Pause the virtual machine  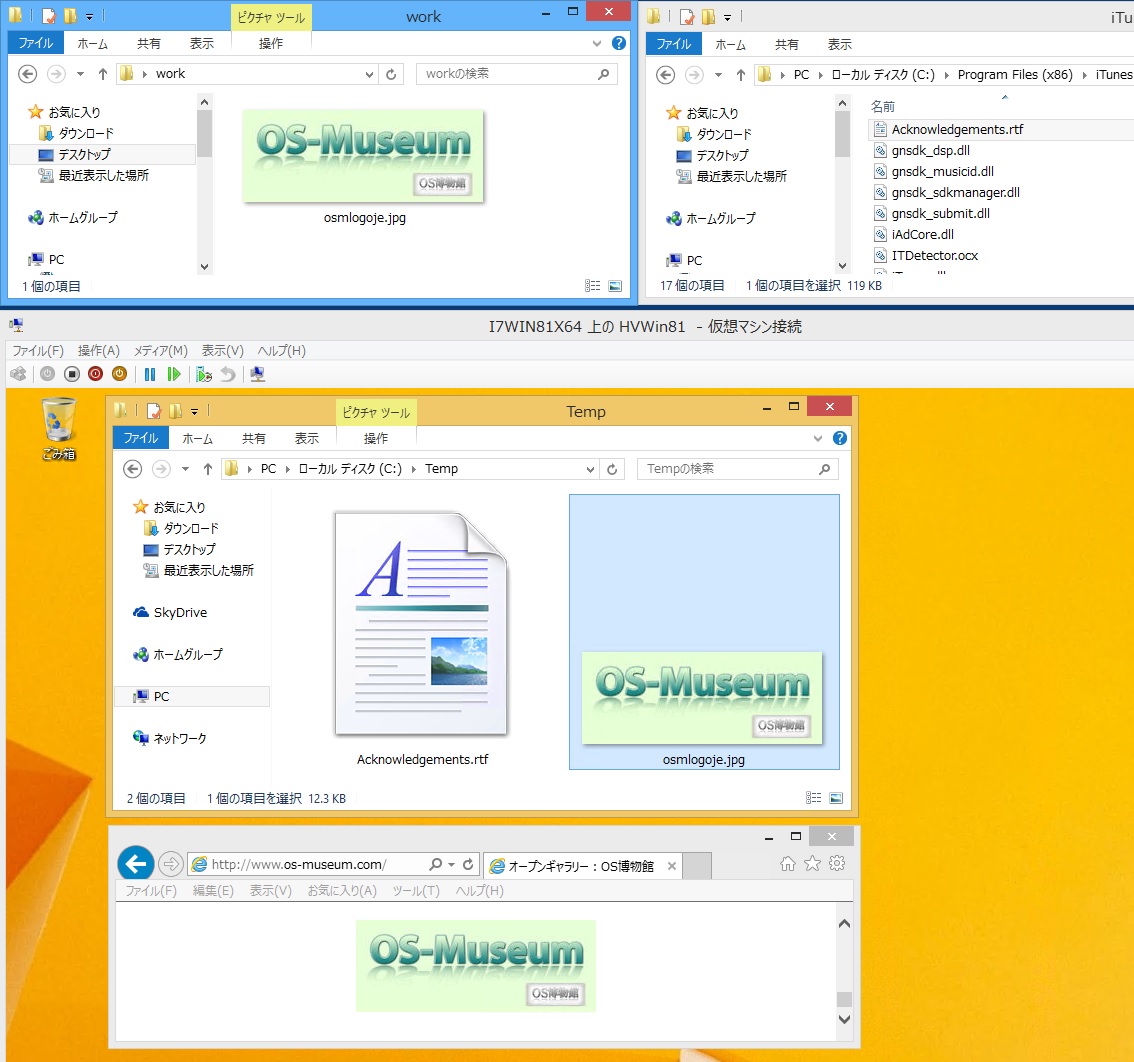(150, 374)
